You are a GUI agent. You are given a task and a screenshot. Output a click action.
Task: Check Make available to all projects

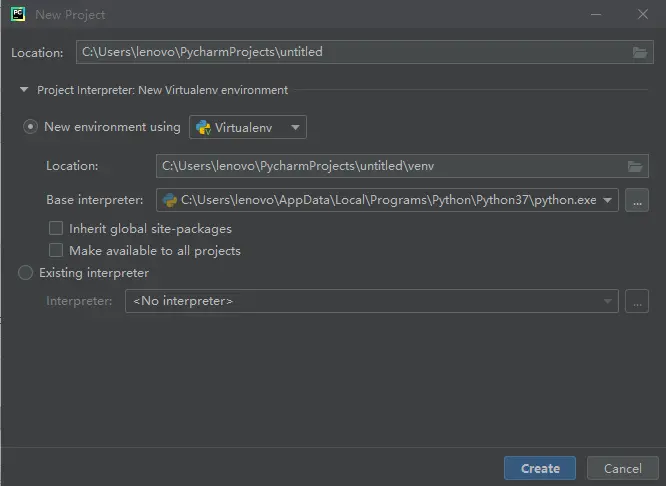56,251
